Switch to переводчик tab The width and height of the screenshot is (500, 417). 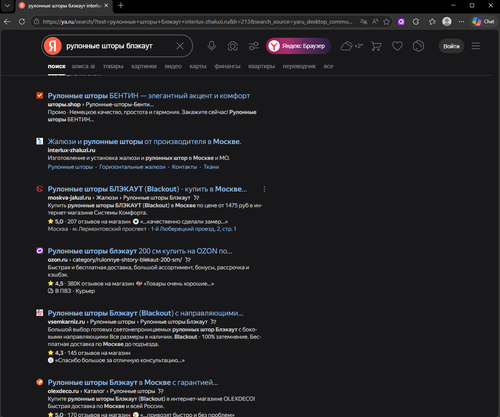pos(299,66)
